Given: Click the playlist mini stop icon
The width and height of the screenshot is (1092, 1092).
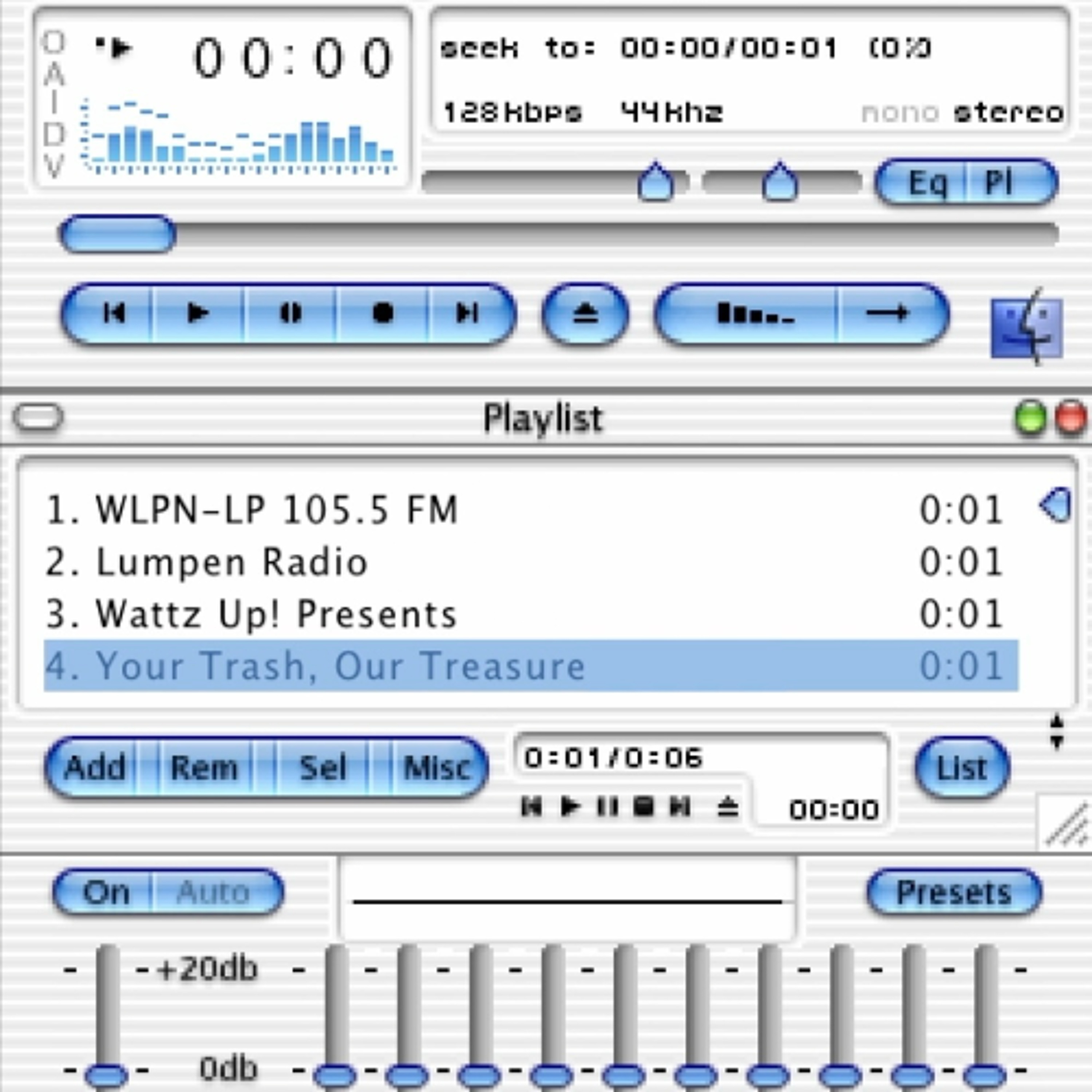Looking at the screenshot, I should click(643, 807).
